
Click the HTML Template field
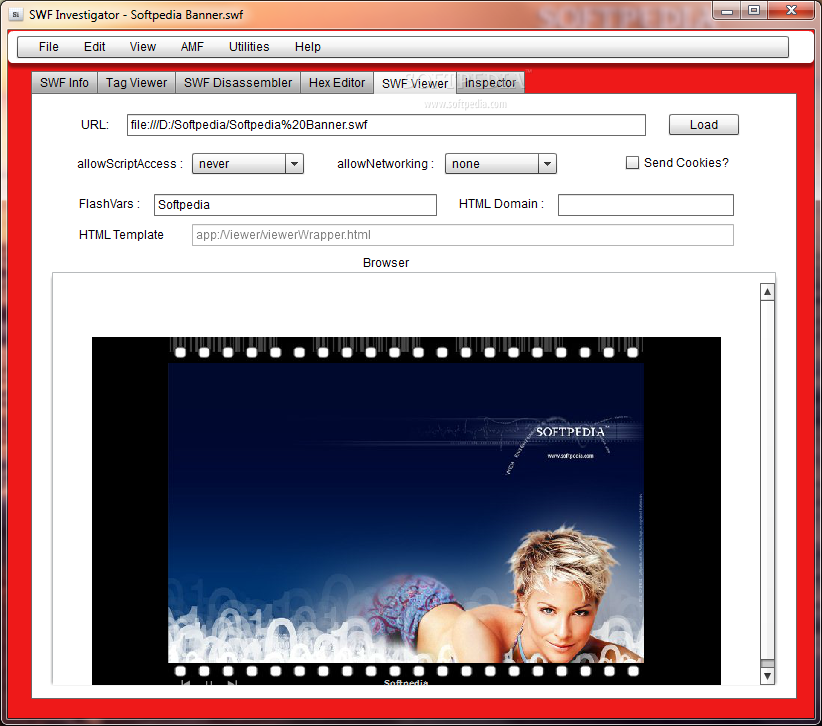(463, 235)
